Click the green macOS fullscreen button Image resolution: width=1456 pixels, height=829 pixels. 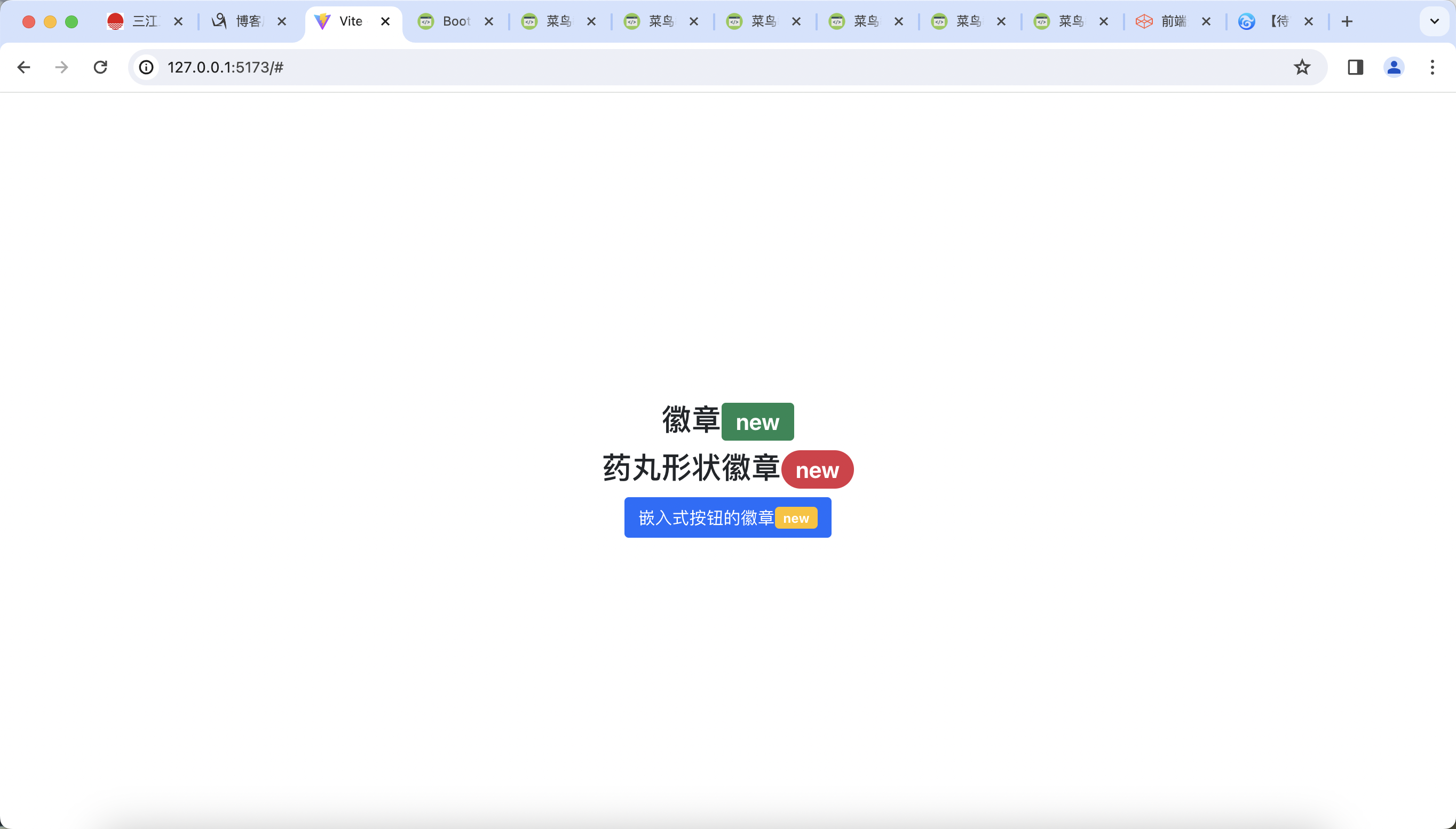click(x=72, y=22)
